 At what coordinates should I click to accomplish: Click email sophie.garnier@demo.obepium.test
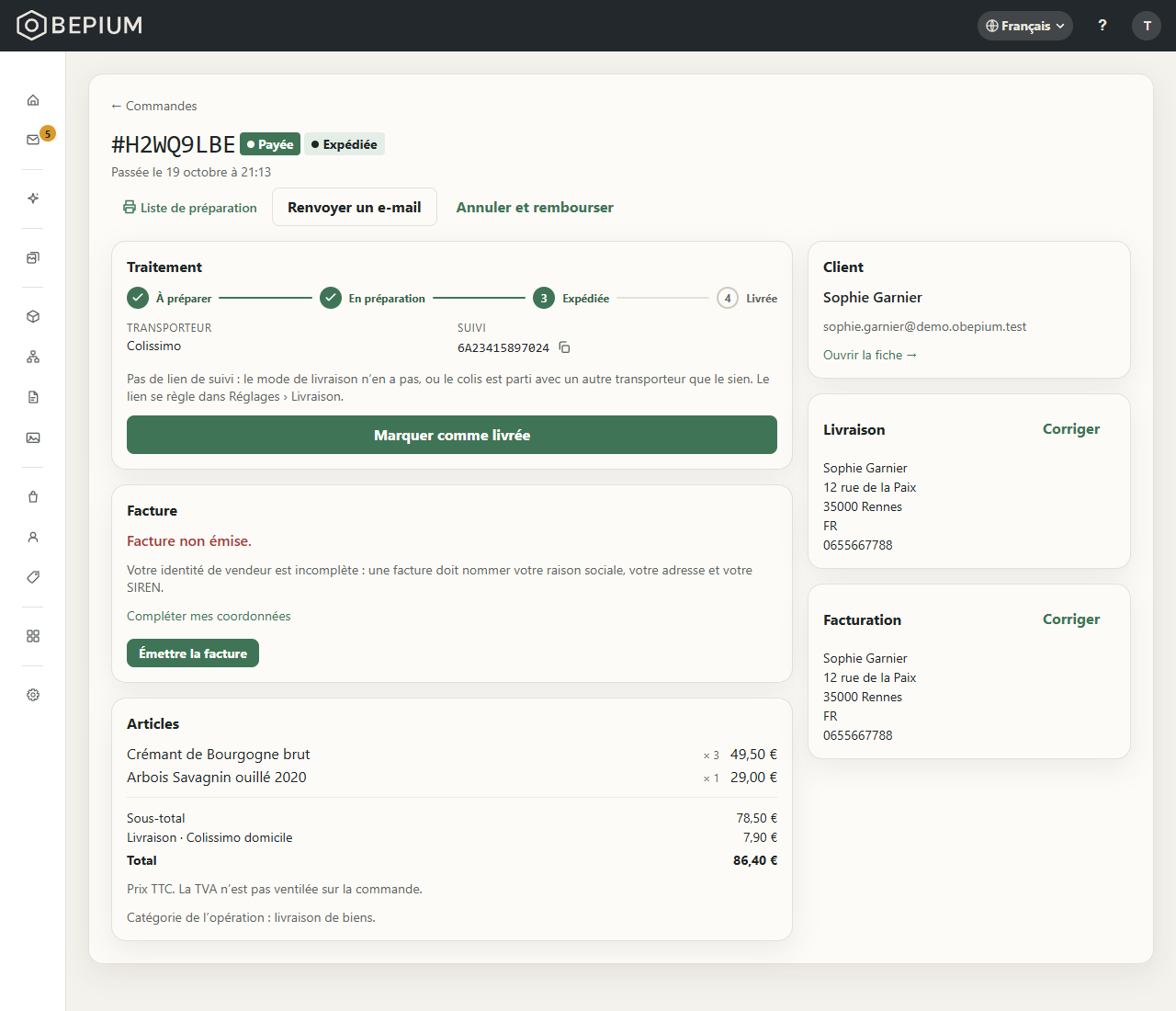click(925, 326)
